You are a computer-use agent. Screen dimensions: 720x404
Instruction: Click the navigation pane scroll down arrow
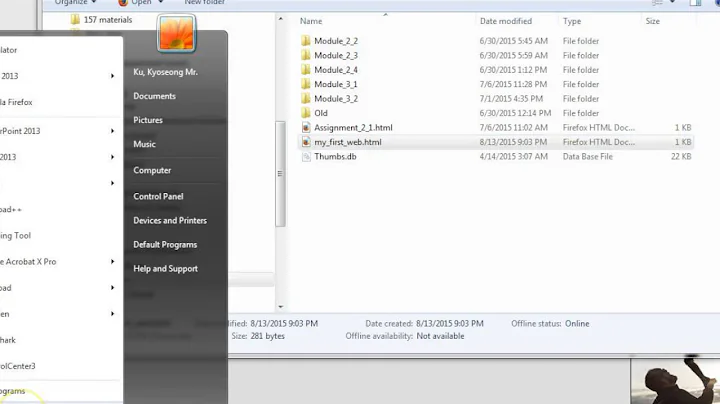pyautogui.click(x=281, y=307)
